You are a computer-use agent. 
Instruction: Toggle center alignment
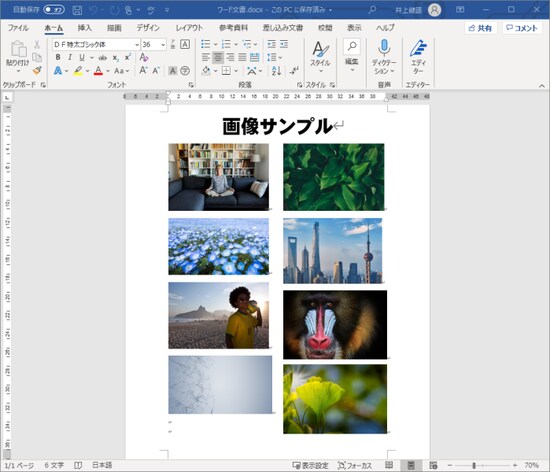(x=218, y=57)
